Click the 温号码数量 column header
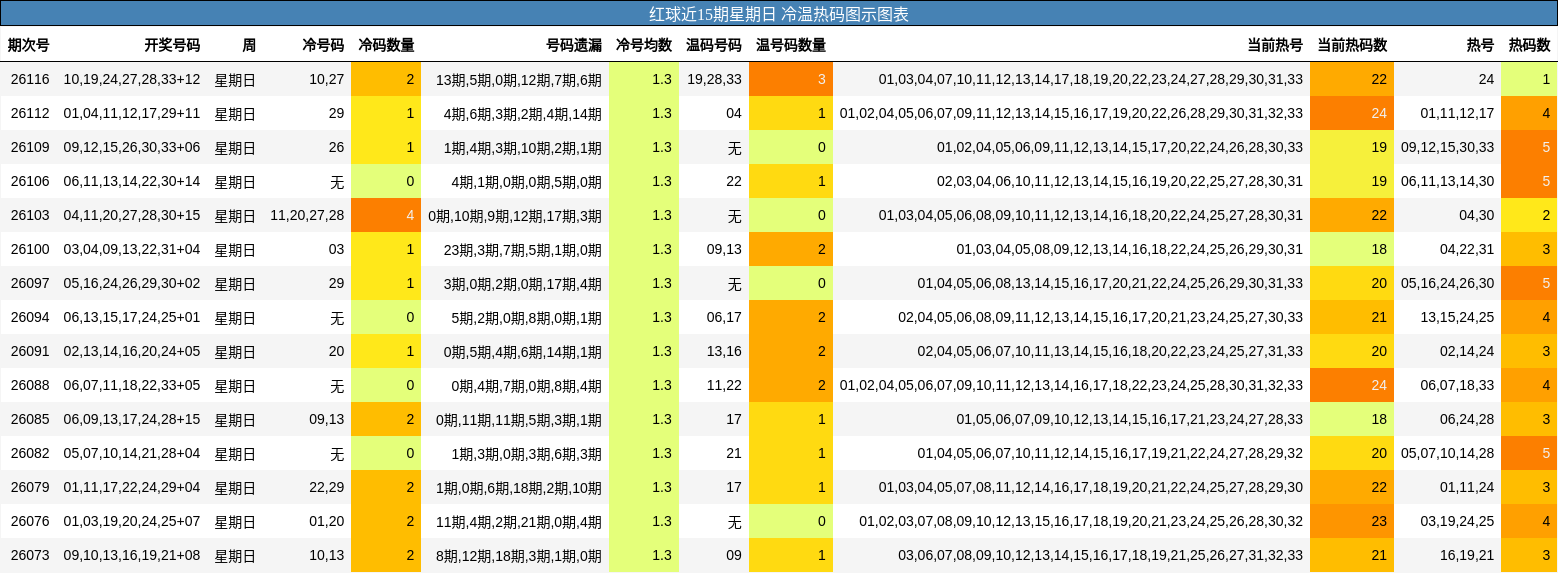 (791, 45)
